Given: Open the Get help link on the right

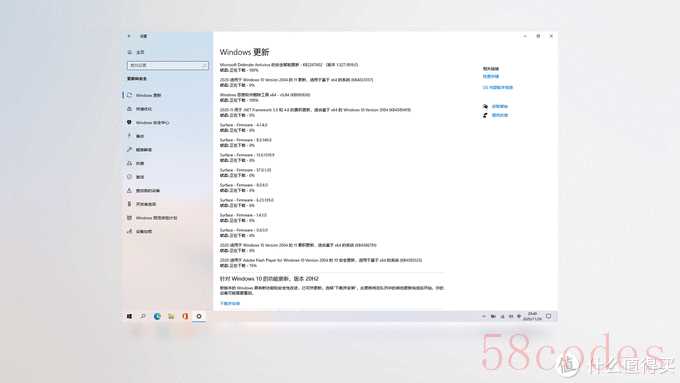Looking at the screenshot, I should tap(500, 106).
